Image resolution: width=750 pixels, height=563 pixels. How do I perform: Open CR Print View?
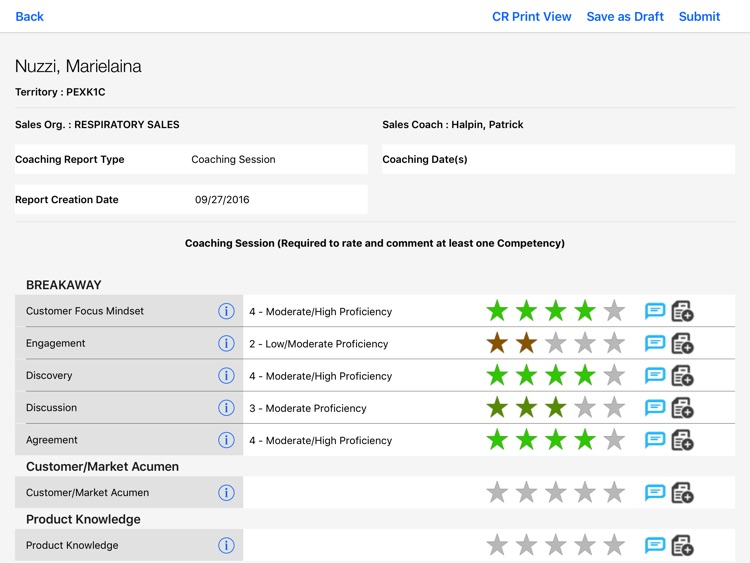click(531, 17)
